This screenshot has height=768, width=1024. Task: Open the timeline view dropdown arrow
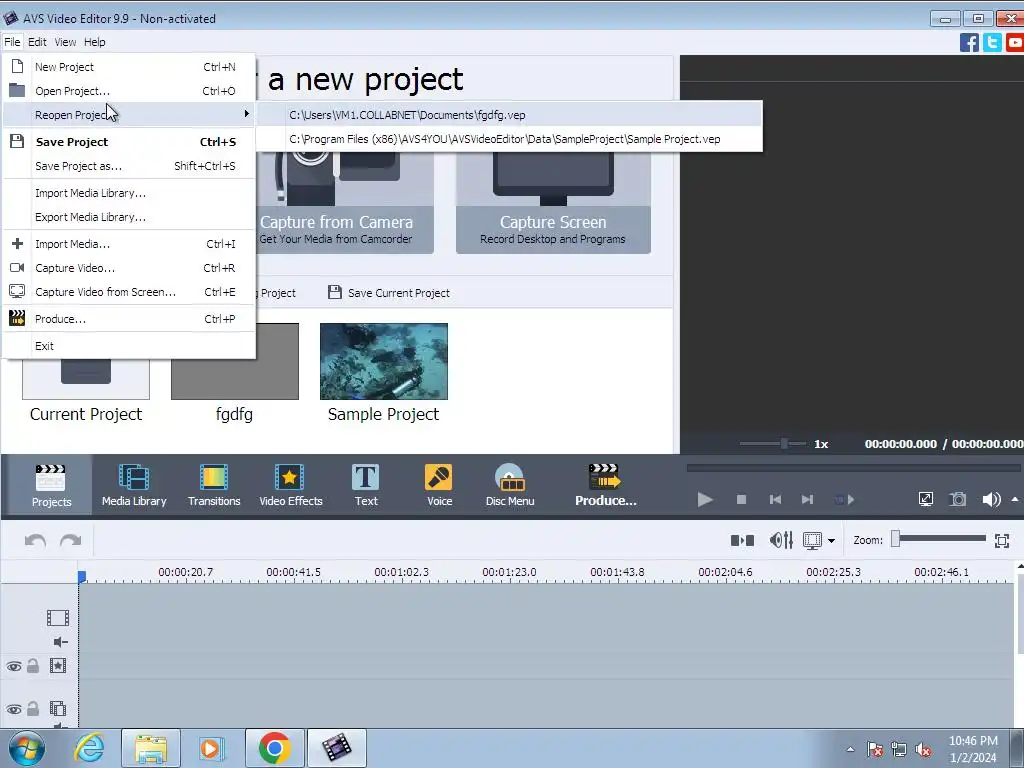point(831,541)
